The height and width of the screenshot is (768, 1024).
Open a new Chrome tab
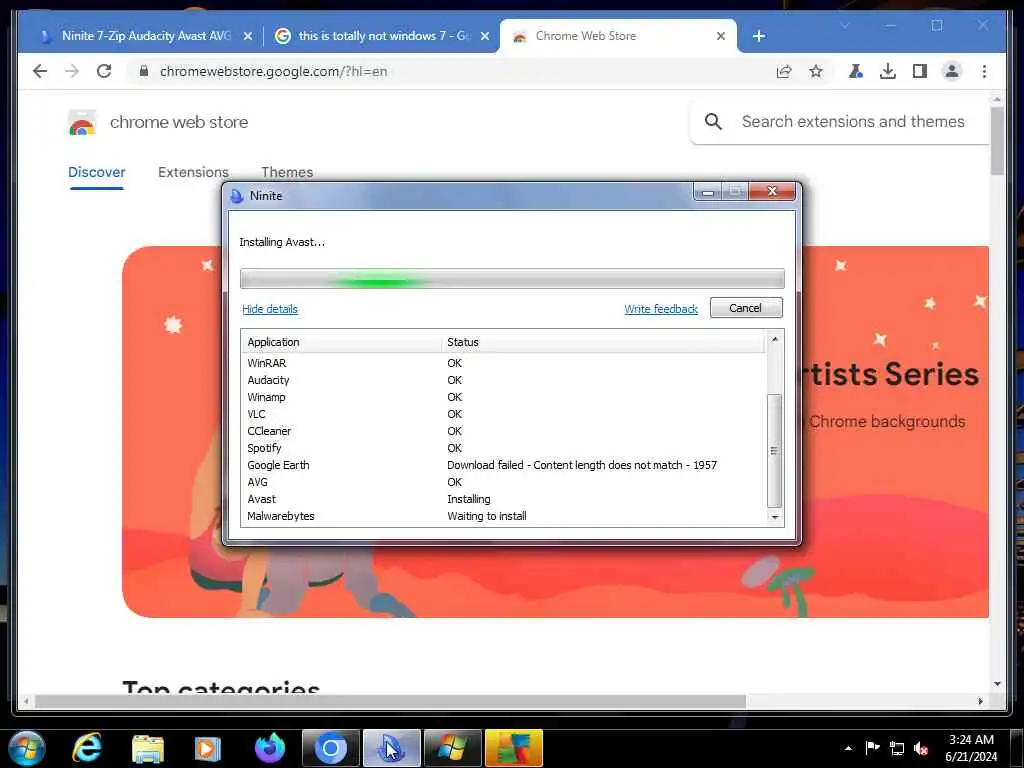pos(758,36)
